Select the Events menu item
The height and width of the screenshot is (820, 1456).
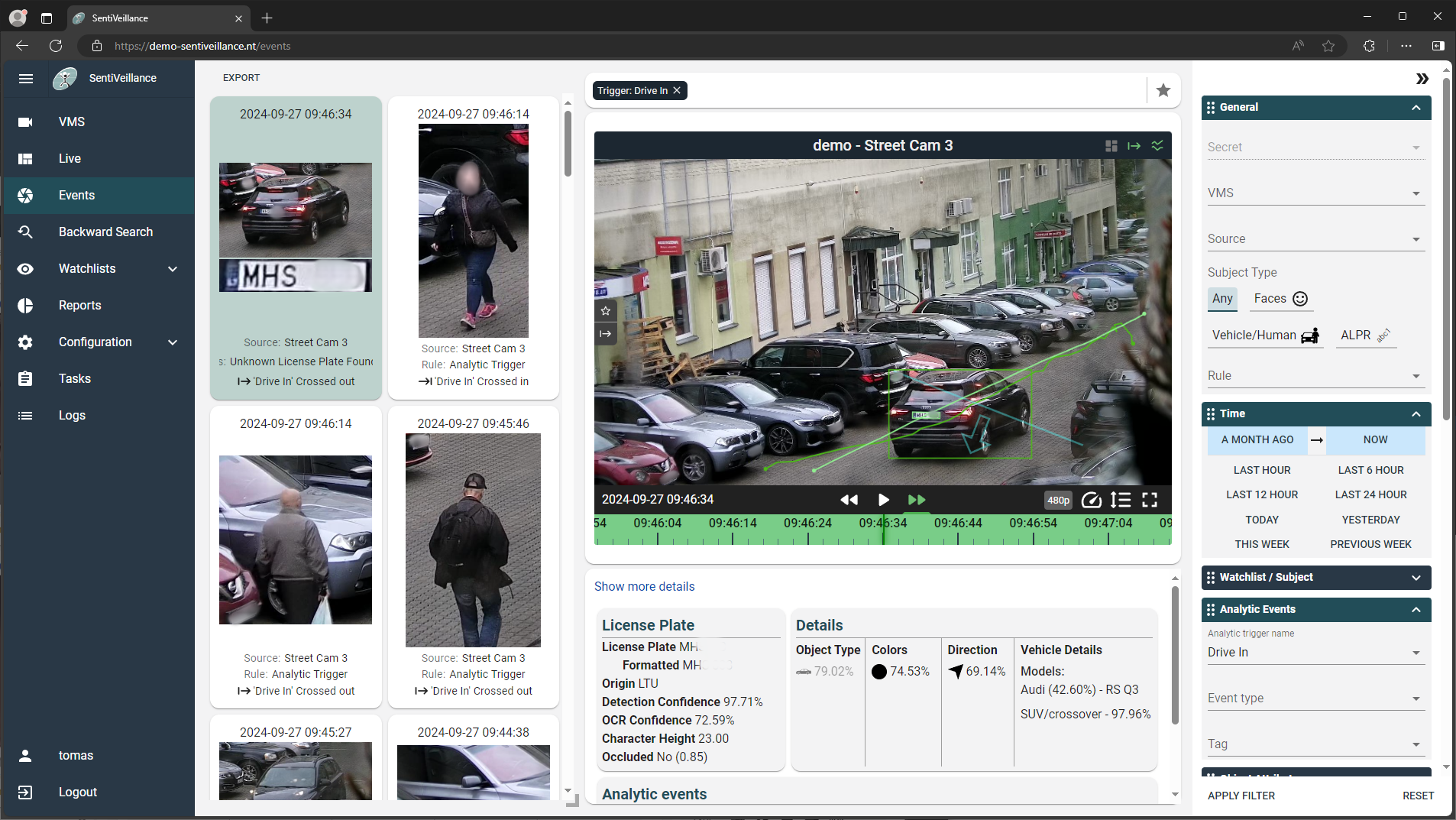point(98,195)
